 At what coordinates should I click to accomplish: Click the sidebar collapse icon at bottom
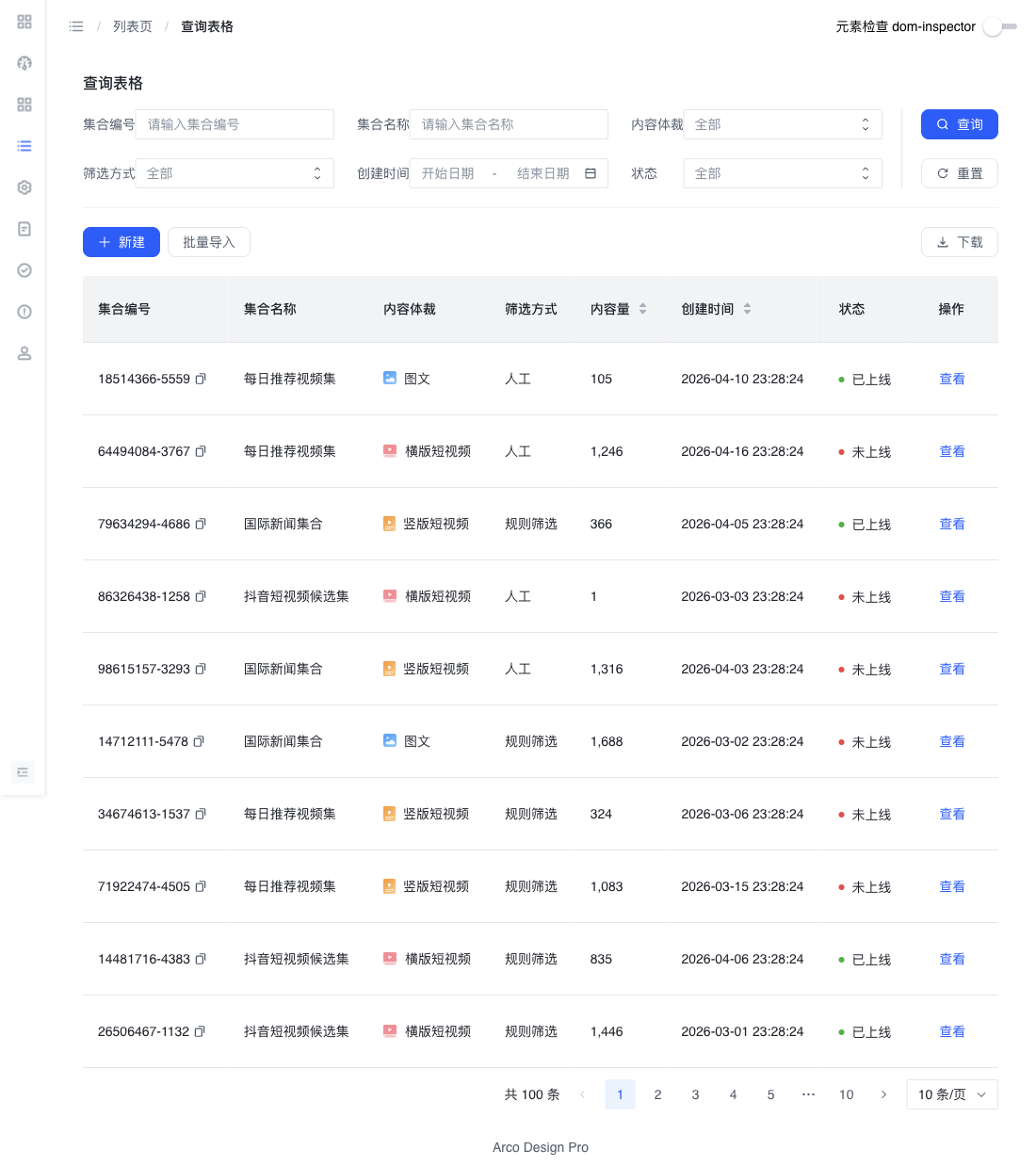point(23,772)
